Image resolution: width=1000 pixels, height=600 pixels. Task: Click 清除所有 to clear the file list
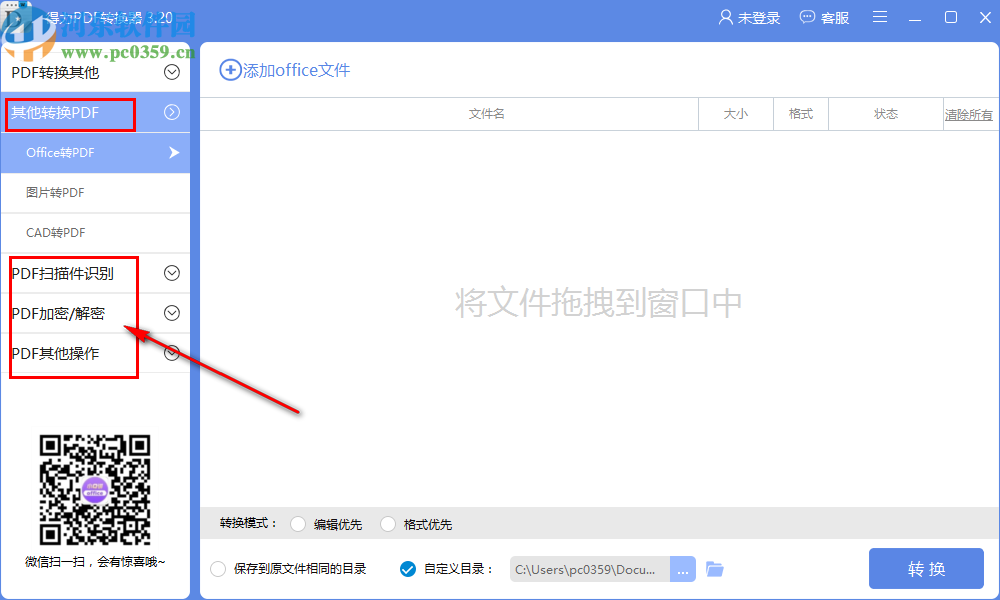tap(968, 114)
